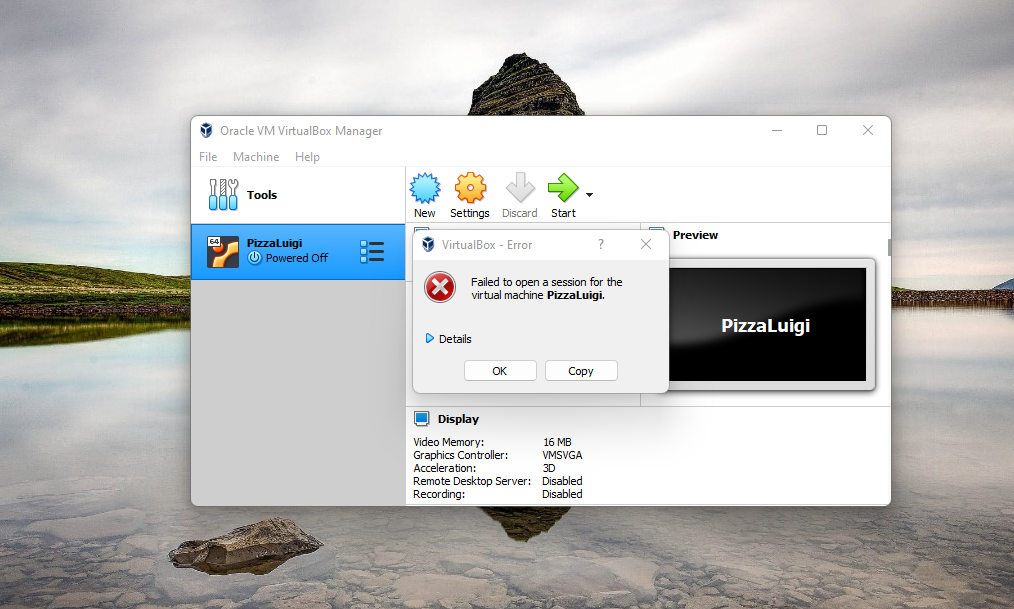Click the Video Memory 16 MB value

[557, 442]
